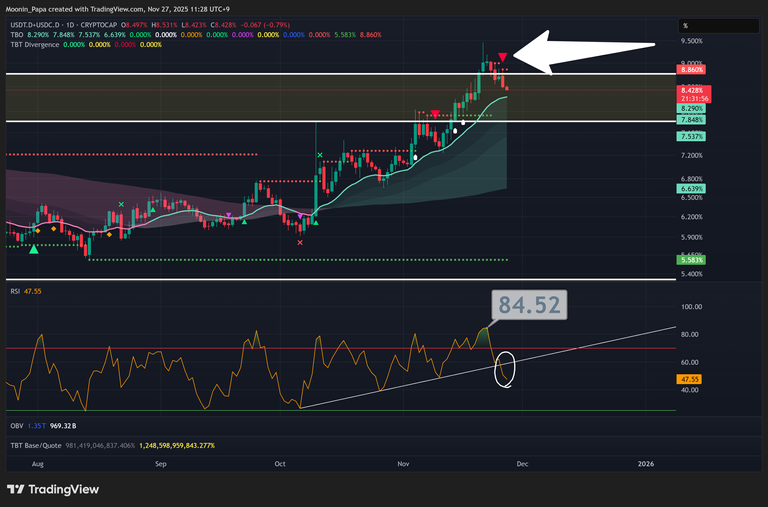768x507 pixels.
Task: Click the large white arrow annotation
Action: [x=585, y=52]
